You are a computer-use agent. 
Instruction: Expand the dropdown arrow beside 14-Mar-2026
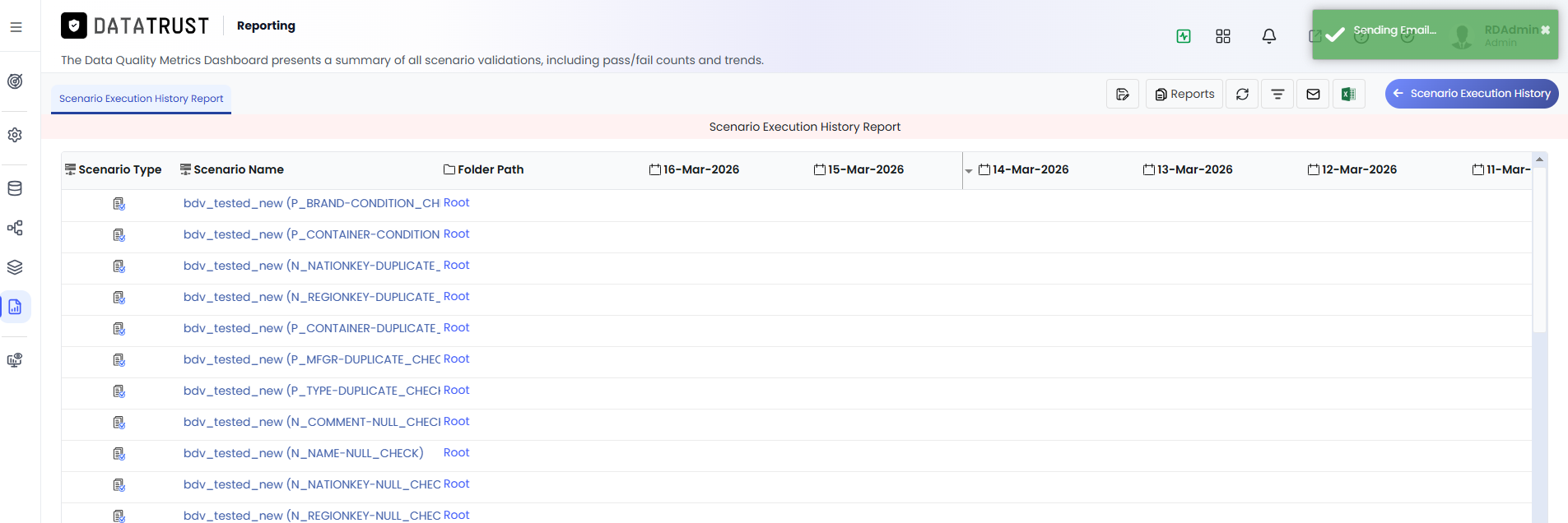(x=969, y=171)
